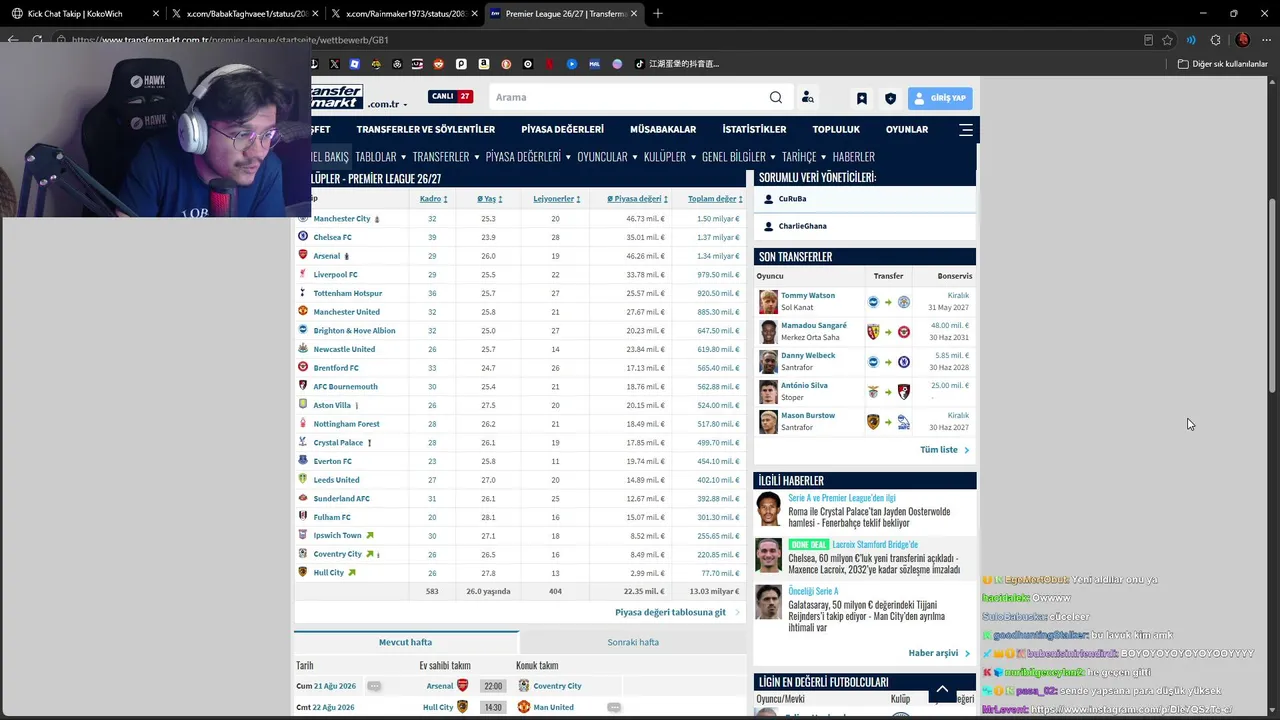The image size is (1280, 720).
Task: Open match comment bubble for Hull City fixture
Action: coord(614,707)
